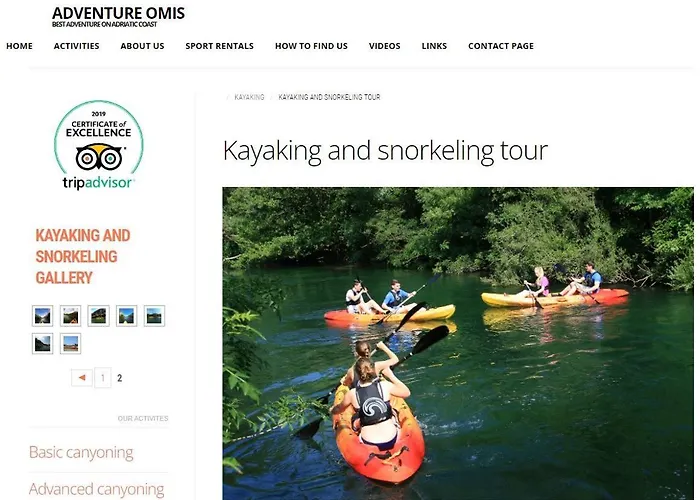Select gallery page 1

pyautogui.click(x=103, y=378)
